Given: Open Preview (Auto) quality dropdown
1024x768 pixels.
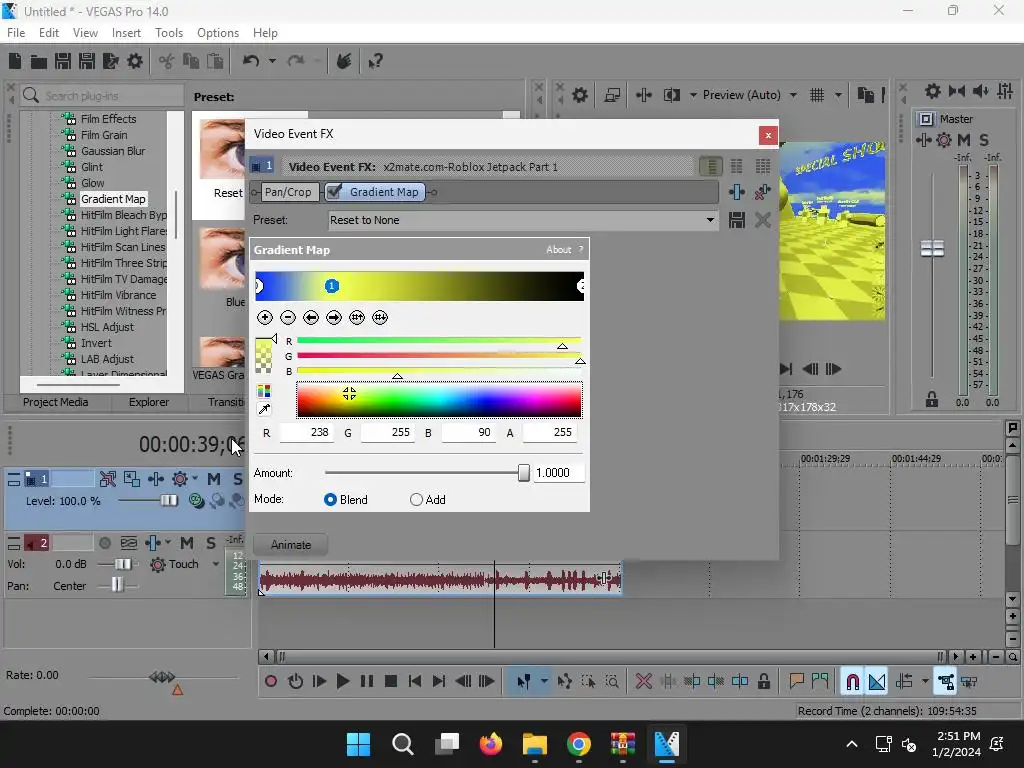Looking at the screenshot, I should click(793, 95).
